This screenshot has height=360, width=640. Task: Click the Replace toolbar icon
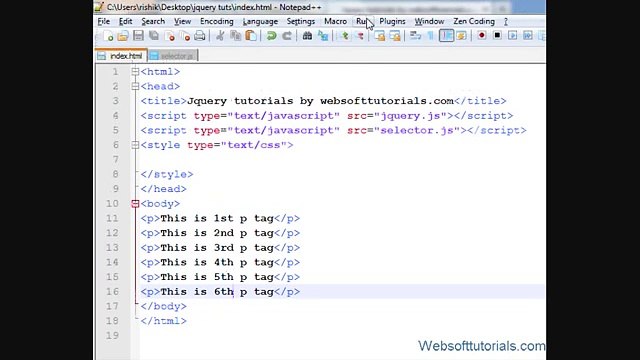point(323,36)
